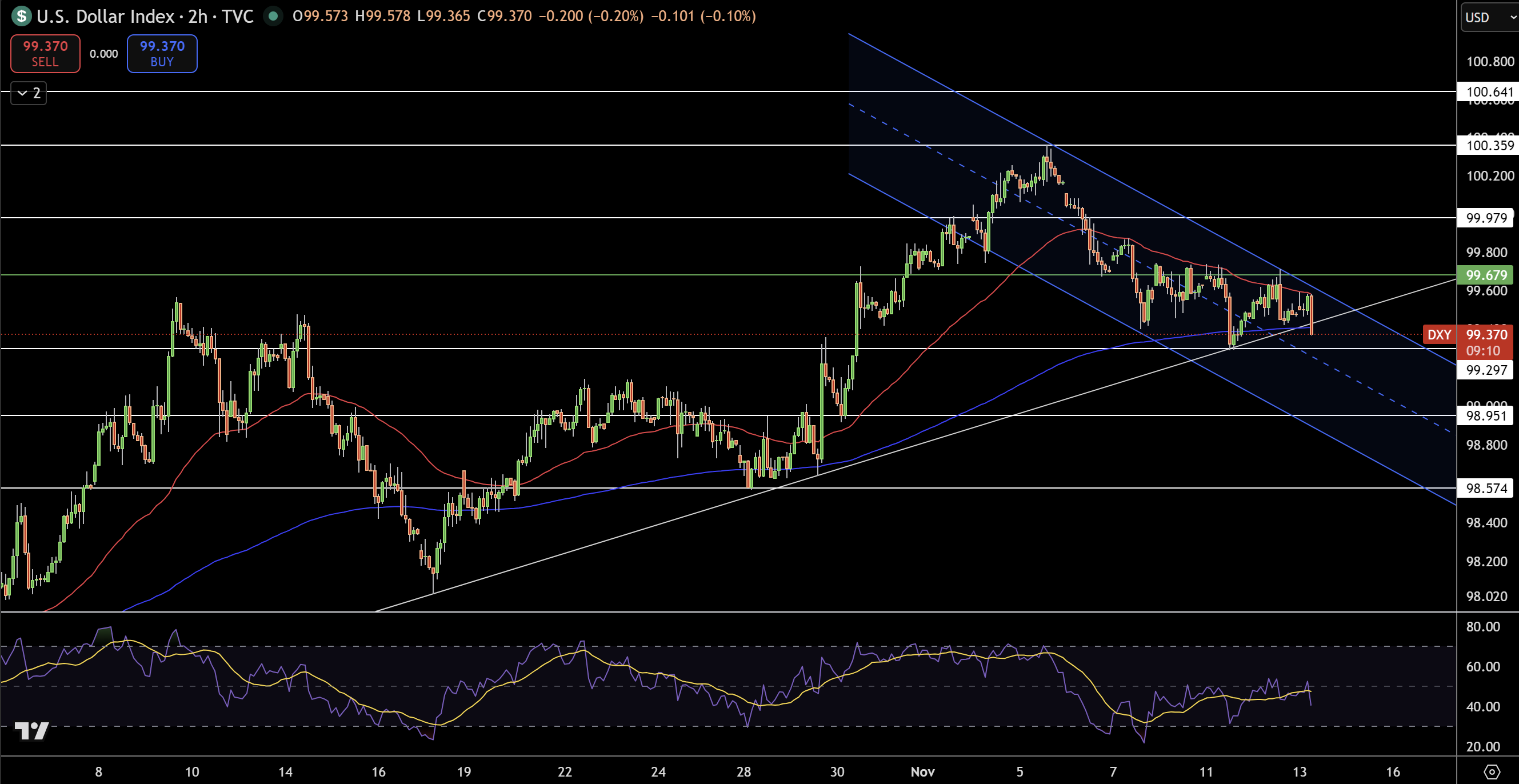Select the green 99.679 price line label
Screen dimensions: 1519x784
(1487, 275)
